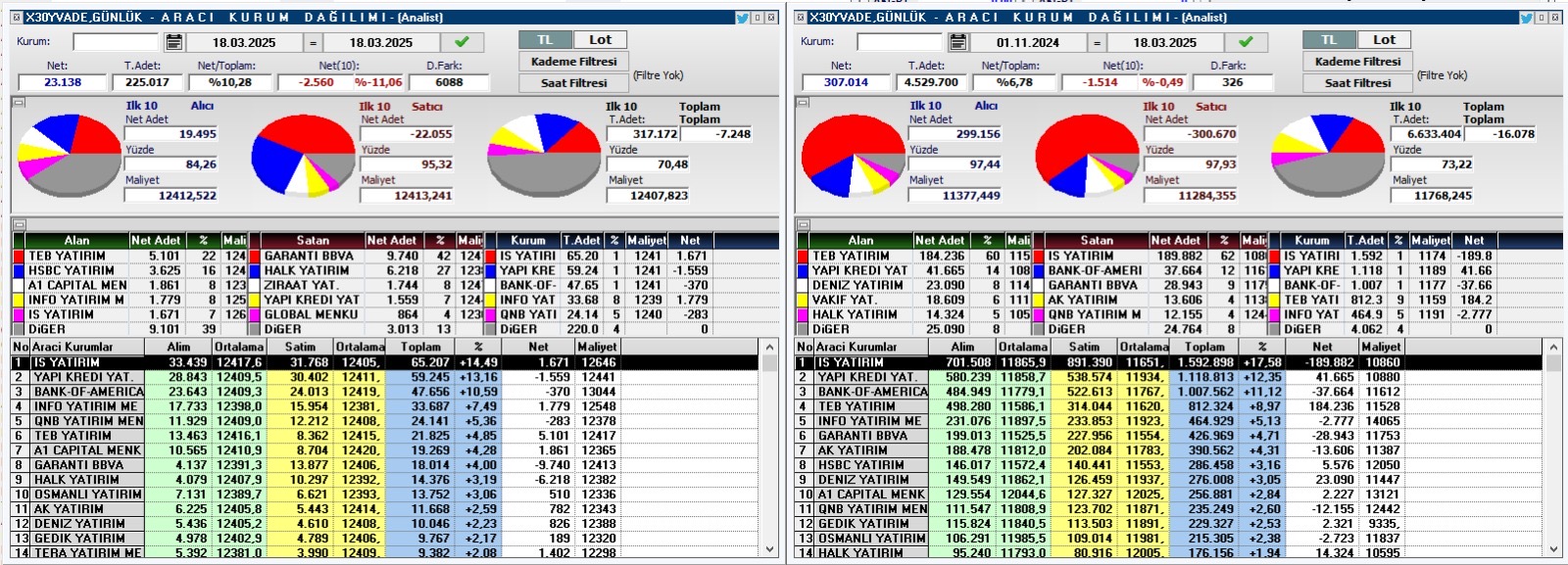1568x565 pixels.
Task: Click the Alan header in left window
Action: click(x=77, y=240)
